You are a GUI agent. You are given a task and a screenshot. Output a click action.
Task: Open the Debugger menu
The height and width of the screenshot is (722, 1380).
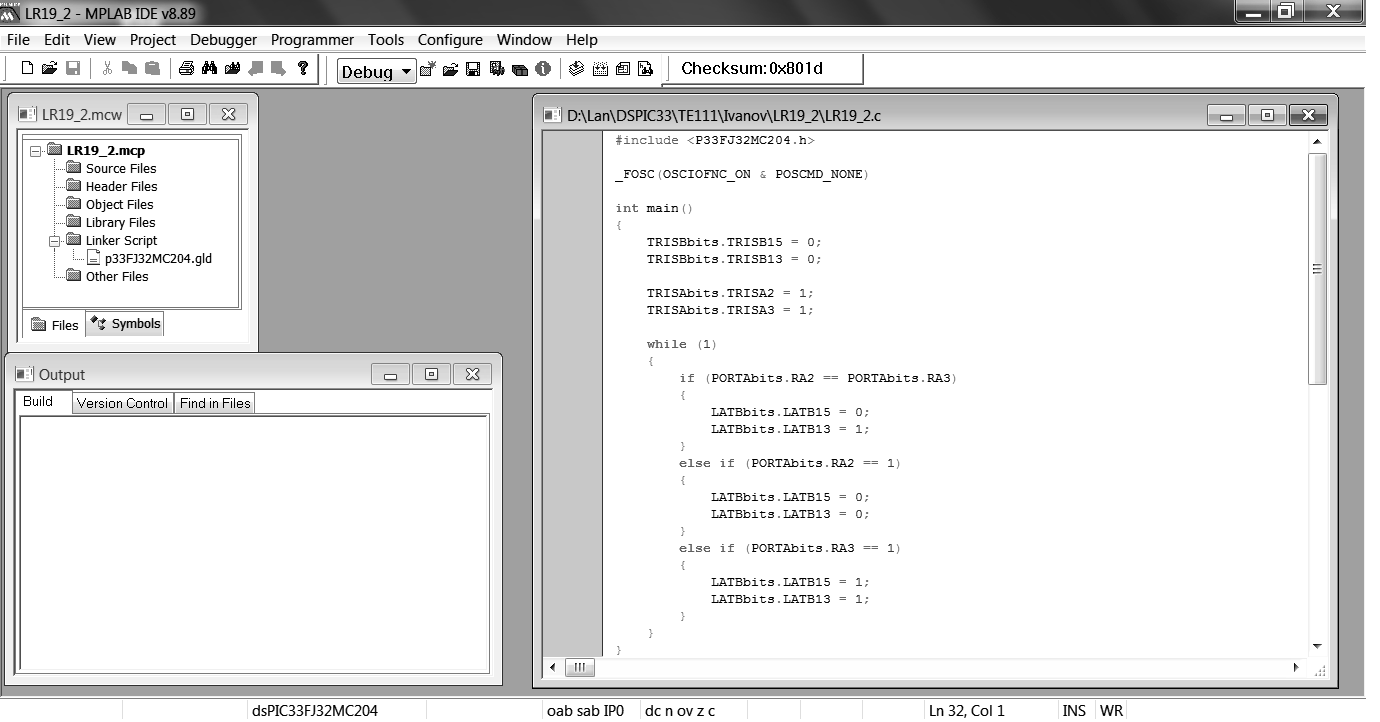click(224, 40)
